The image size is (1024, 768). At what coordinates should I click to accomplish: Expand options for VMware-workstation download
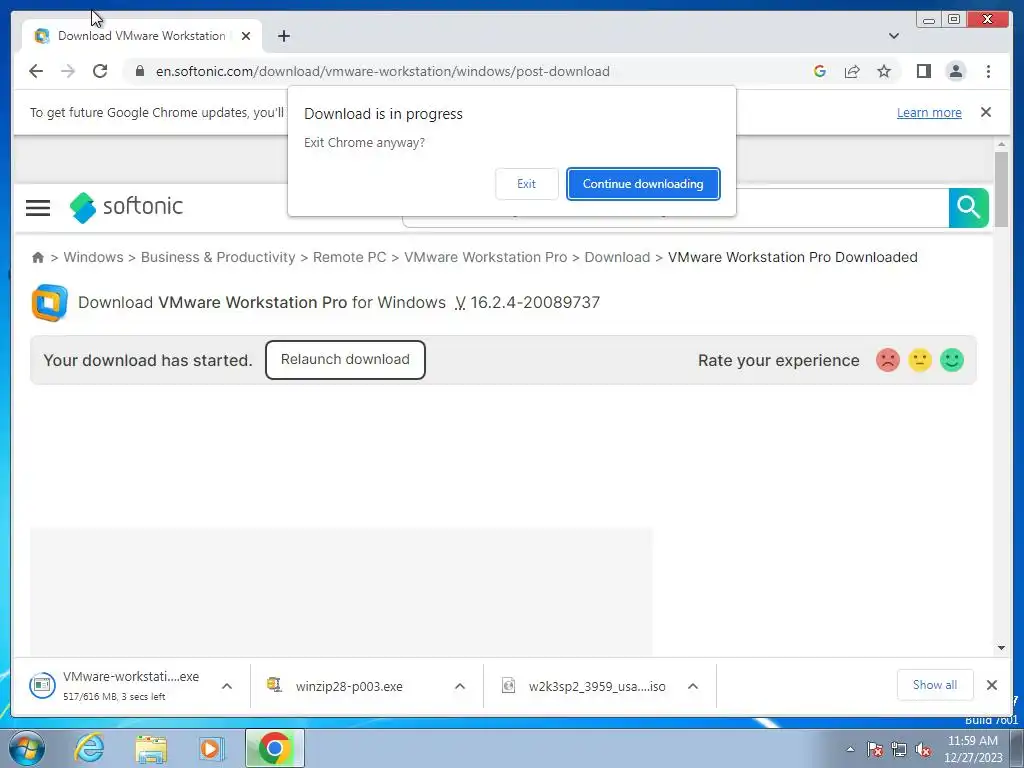[227, 686]
